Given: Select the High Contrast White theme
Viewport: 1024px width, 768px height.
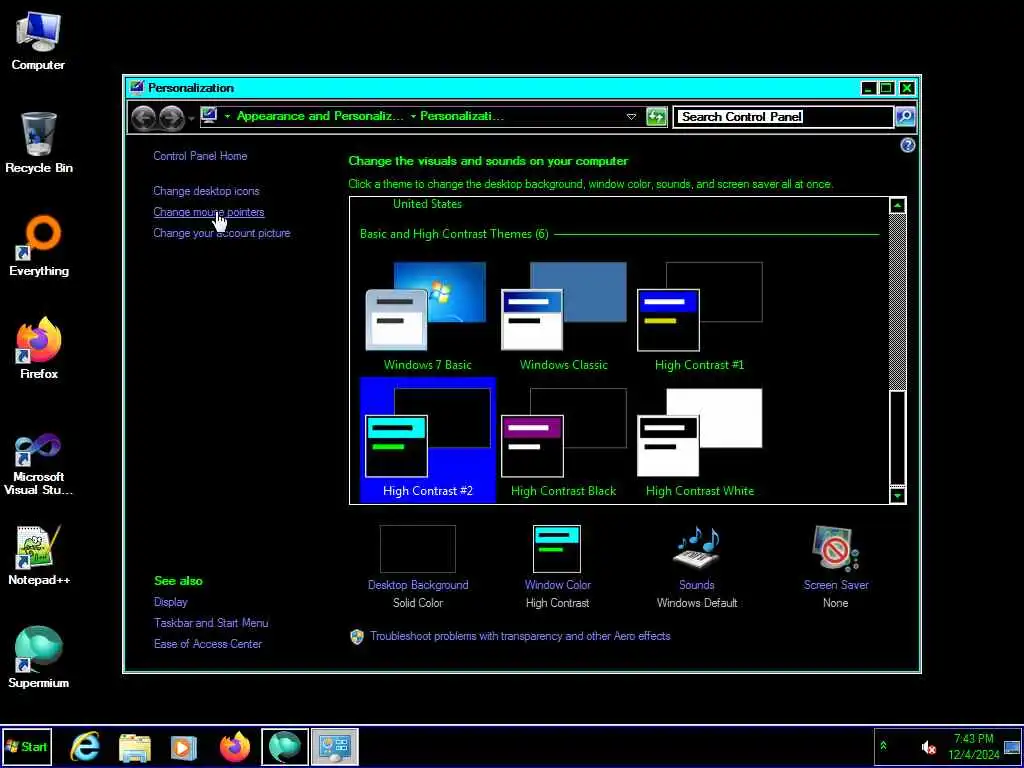Looking at the screenshot, I should click(x=699, y=441).
